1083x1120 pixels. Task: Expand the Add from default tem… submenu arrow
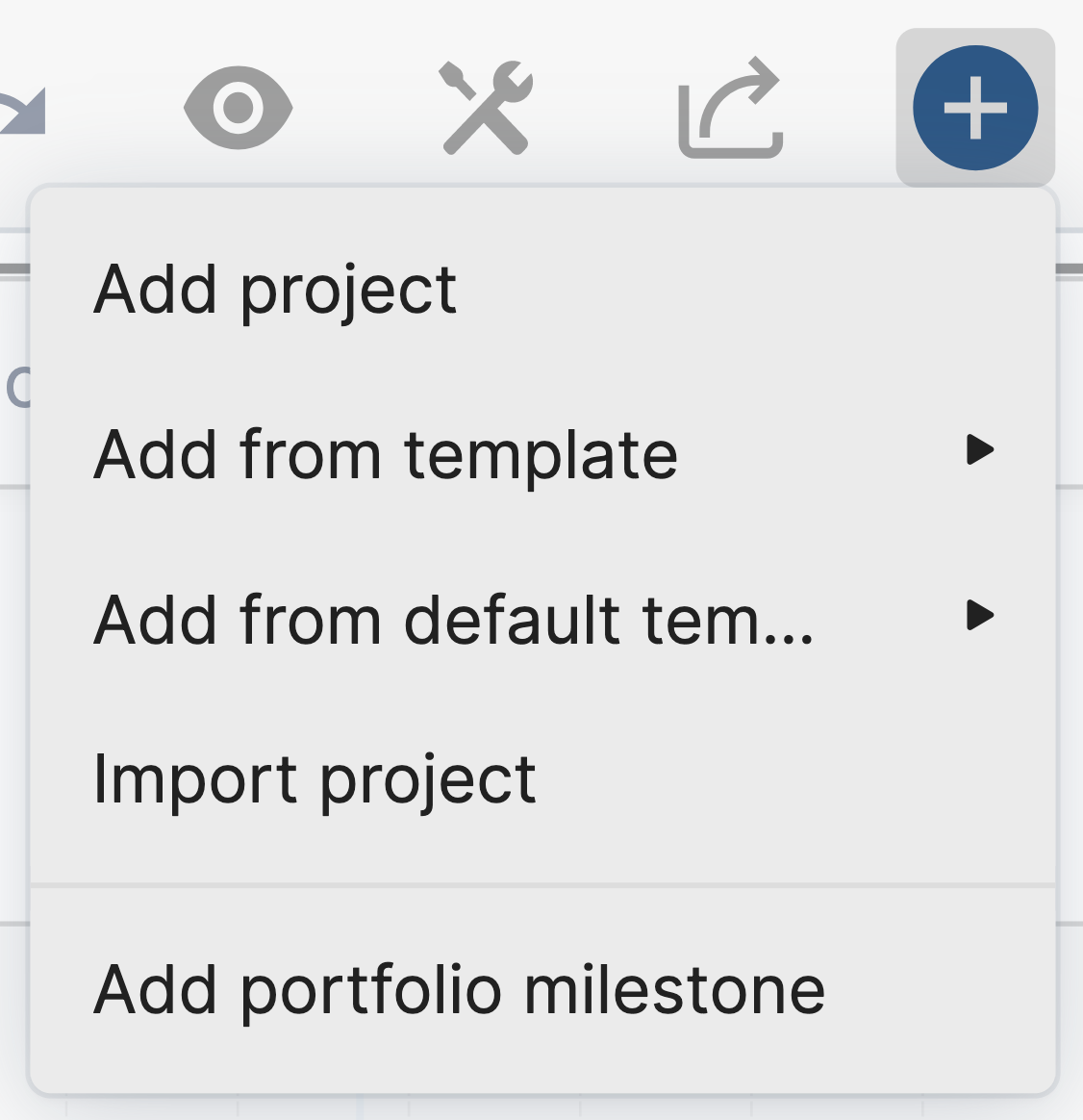979,615
